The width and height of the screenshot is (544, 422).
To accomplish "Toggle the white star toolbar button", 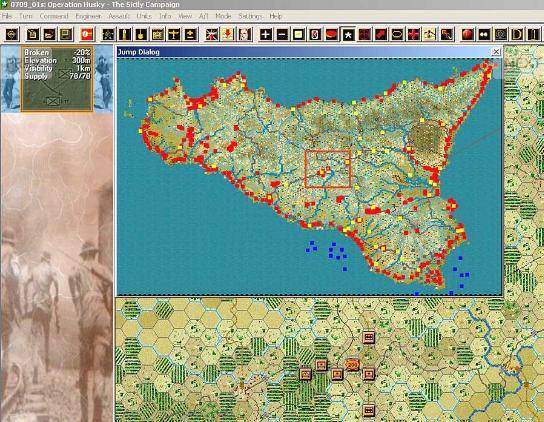I will (348, 34).
